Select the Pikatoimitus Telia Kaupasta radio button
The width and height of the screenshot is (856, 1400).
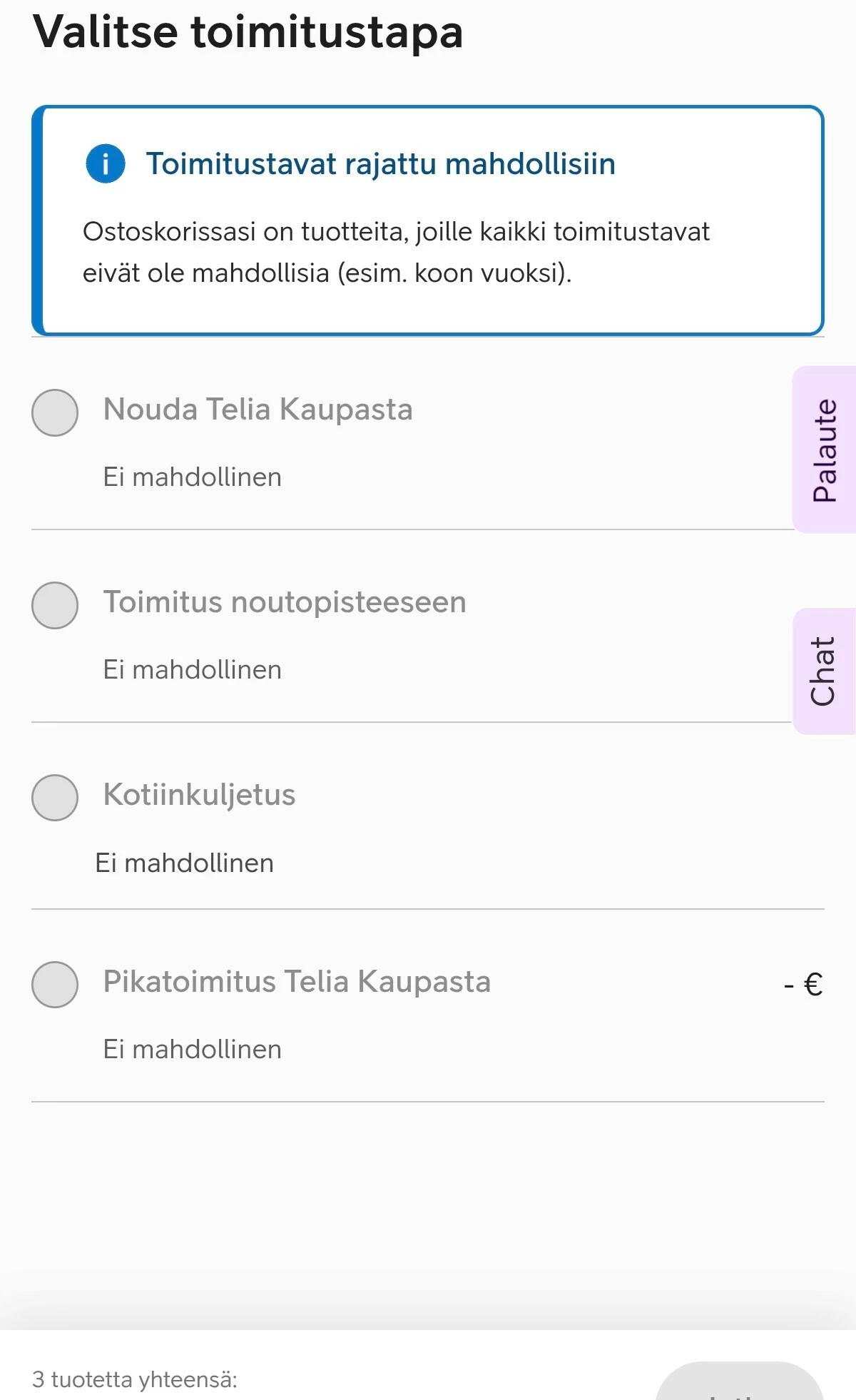[x=55, y=984]
